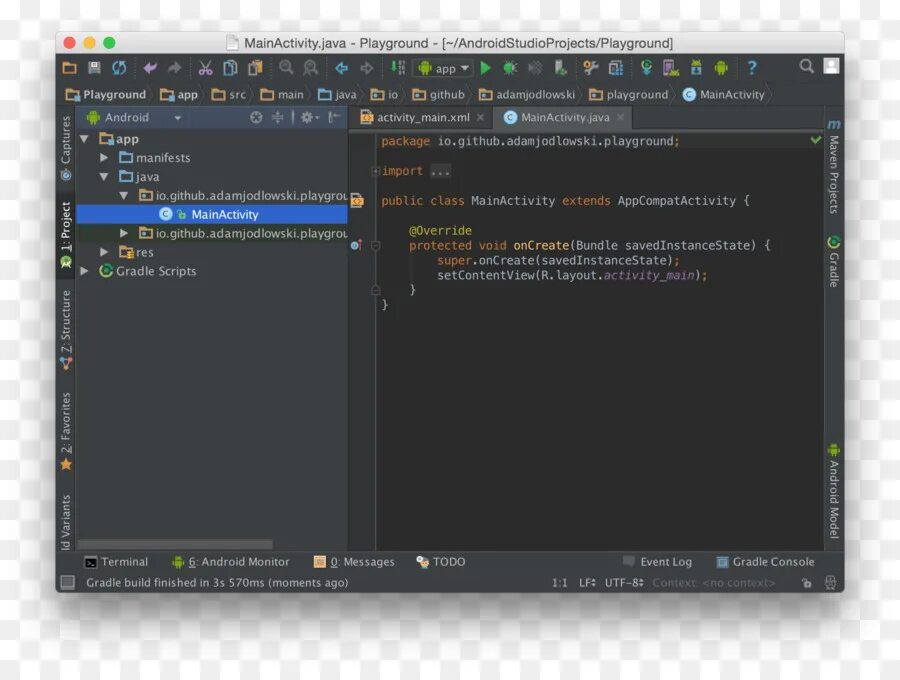Click the blue Back navigation arrow
The image size is (900, 680).
click(x=342, y=68)
